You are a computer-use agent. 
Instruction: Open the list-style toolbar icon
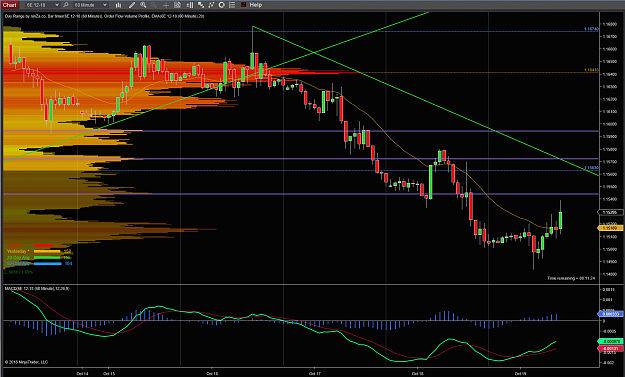(x=232, y=5)
